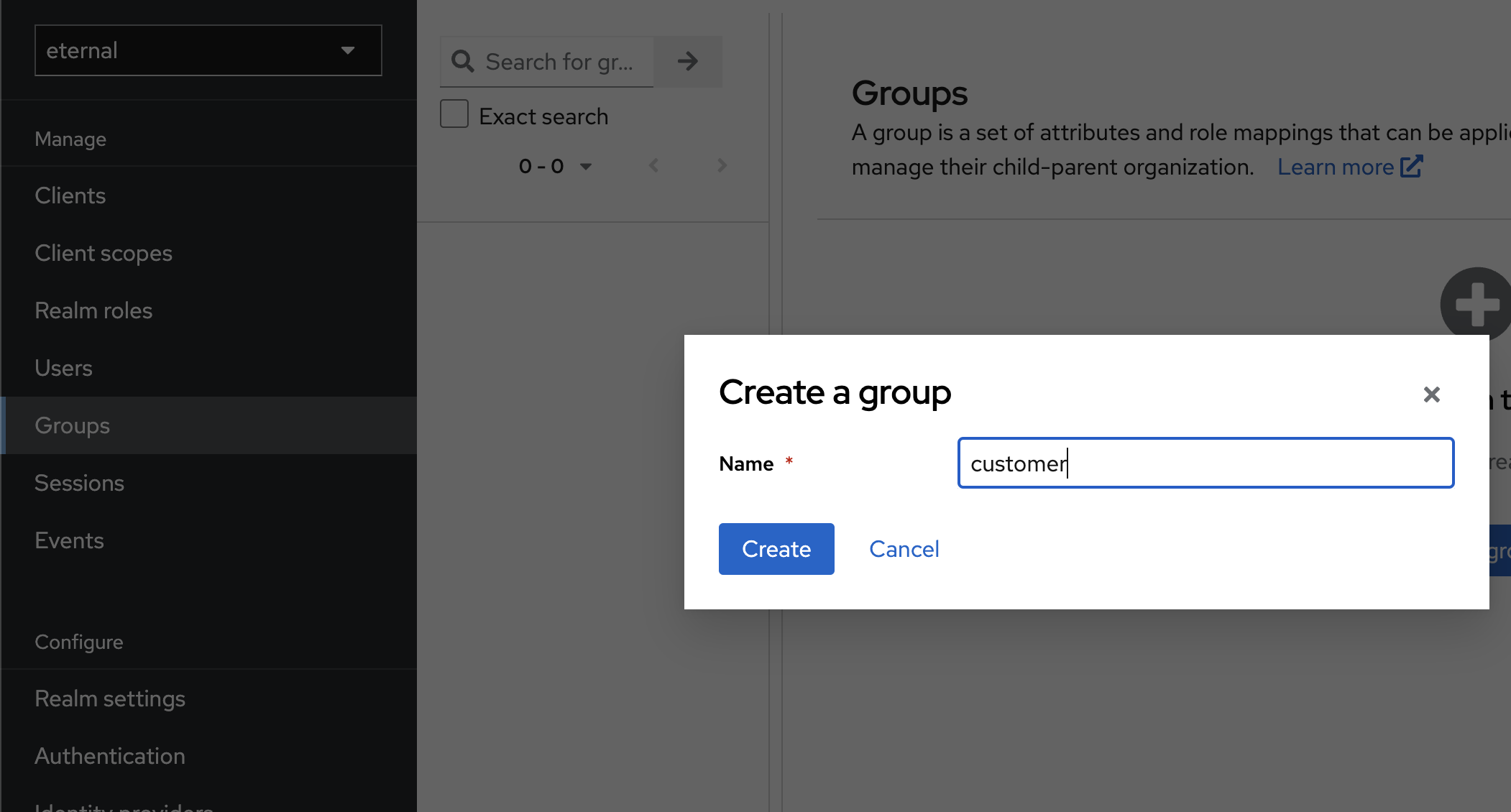Select the Configure section heading
Viewport: 1511px width, 812px height.
click(79, 642)
